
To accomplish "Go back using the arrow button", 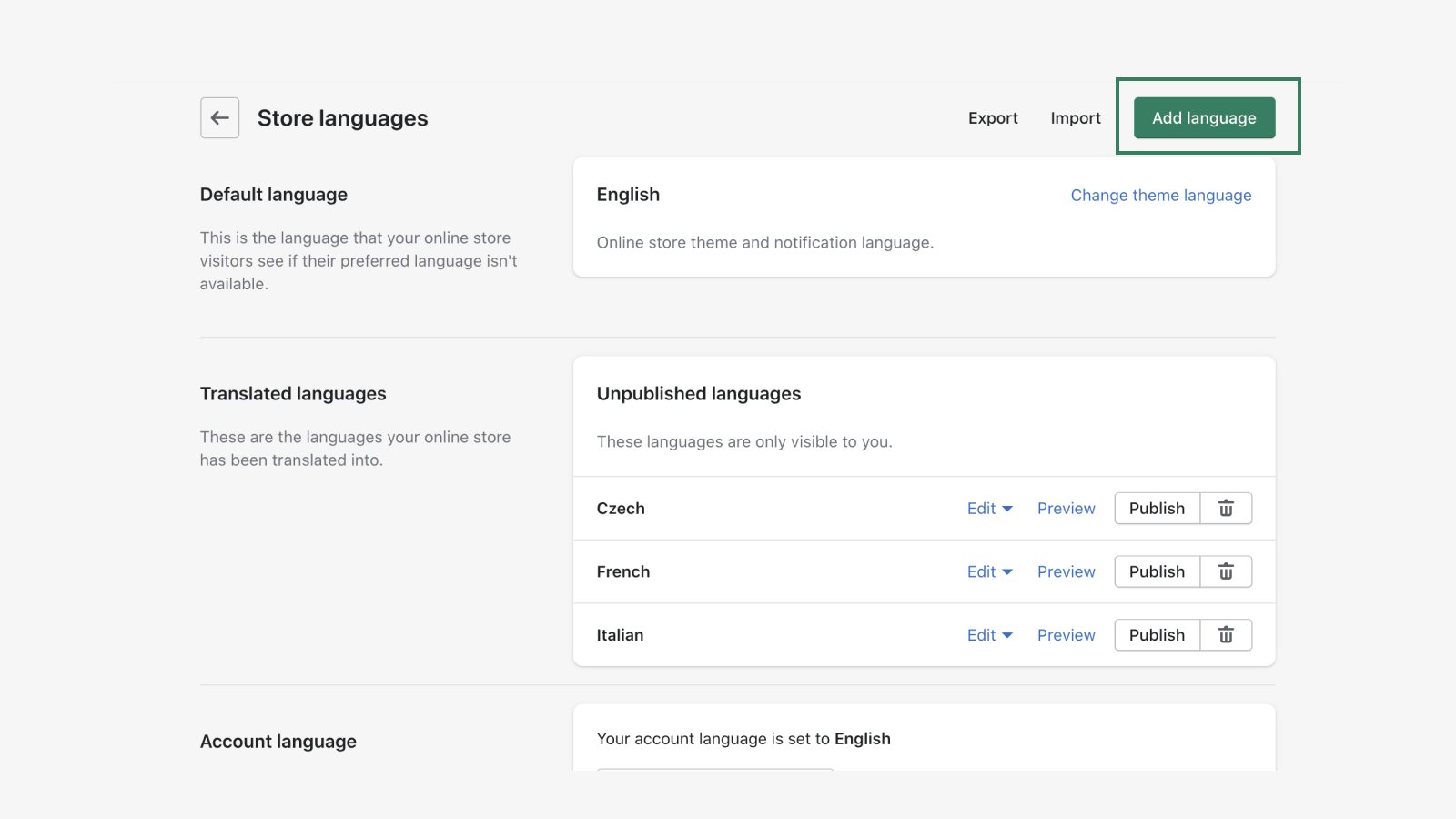I will (x=220, y=118).
